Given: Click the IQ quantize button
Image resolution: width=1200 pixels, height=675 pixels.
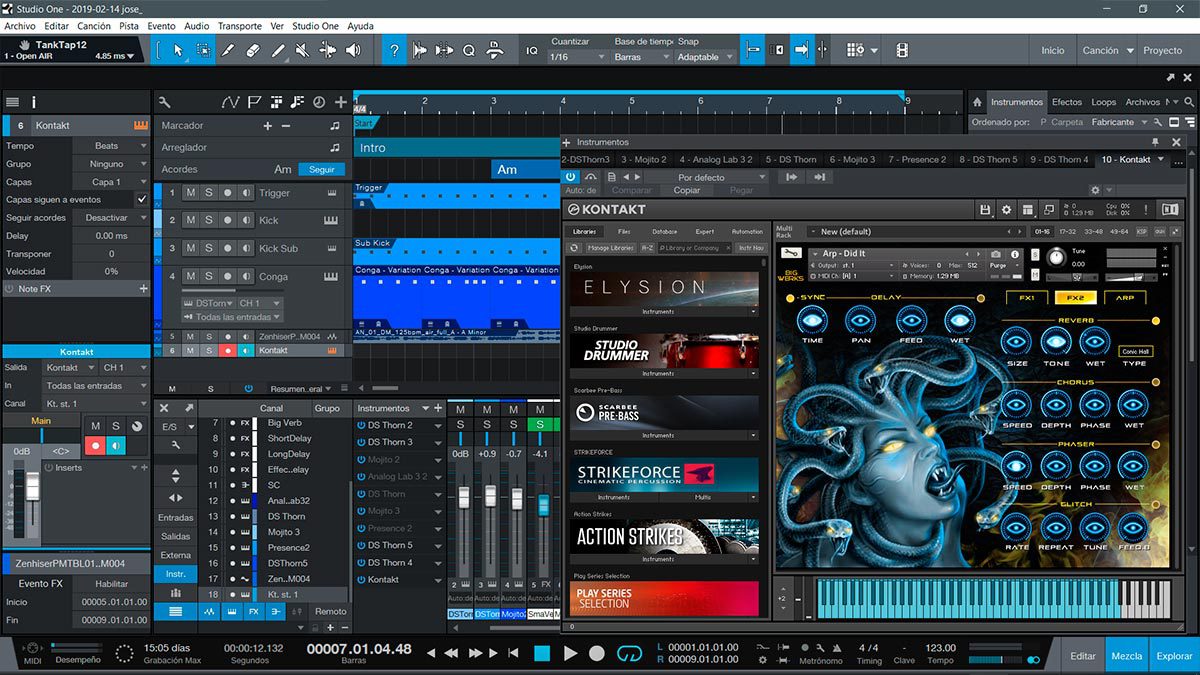Looking at the screenshot, I should [x=532, y=51].
